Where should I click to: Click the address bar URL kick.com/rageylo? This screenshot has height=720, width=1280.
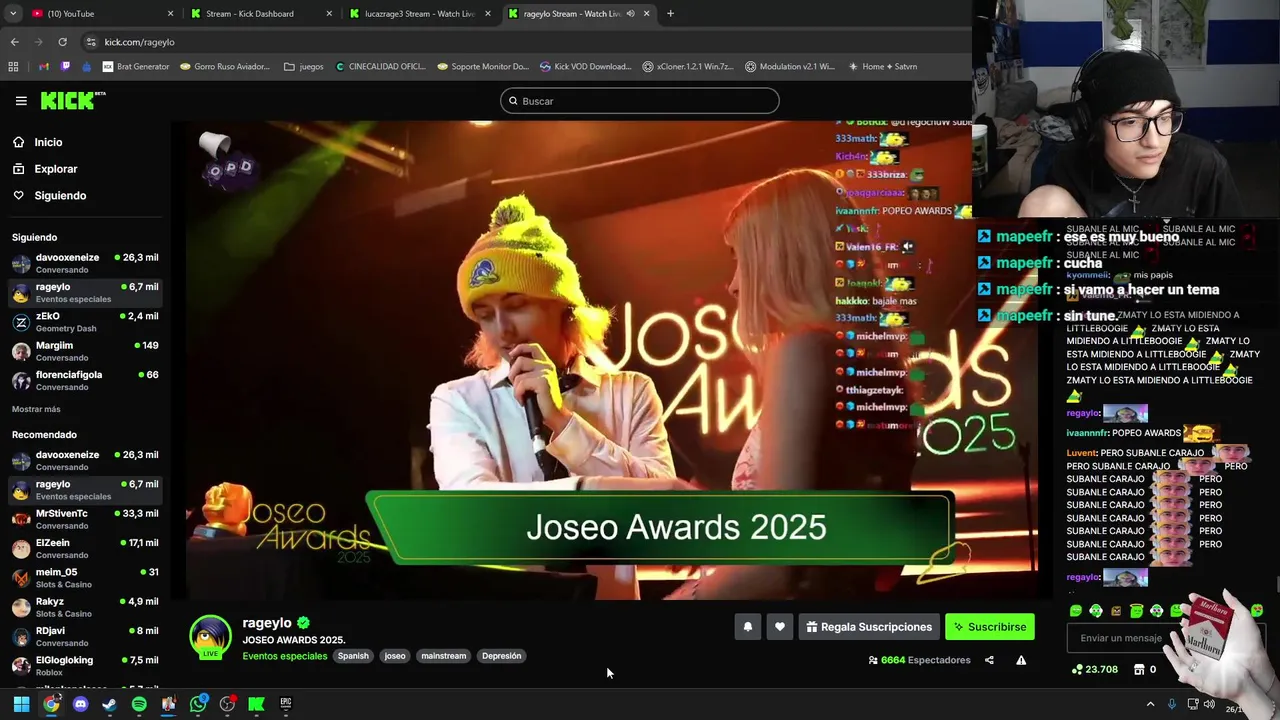tap(139, 42)
